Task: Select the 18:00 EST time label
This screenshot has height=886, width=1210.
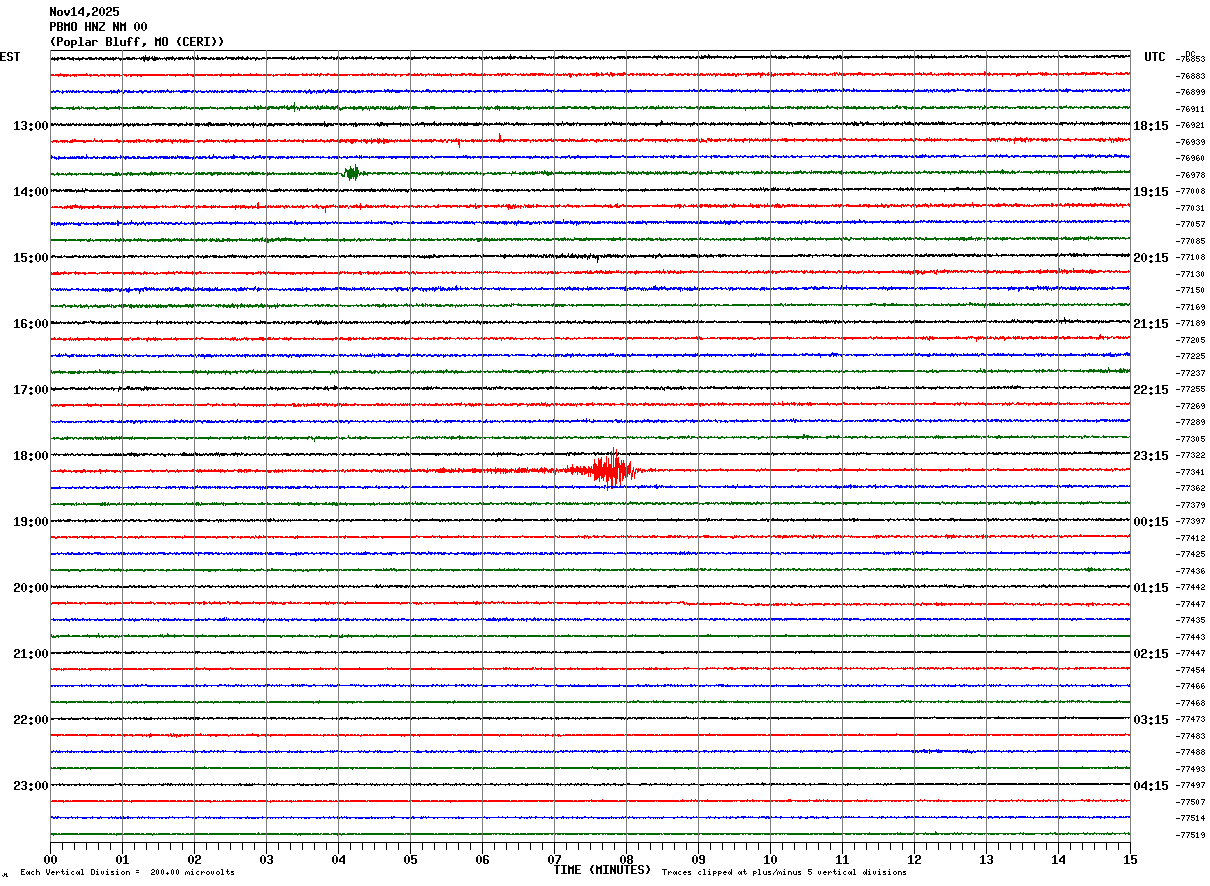Action: pos(30,456)
